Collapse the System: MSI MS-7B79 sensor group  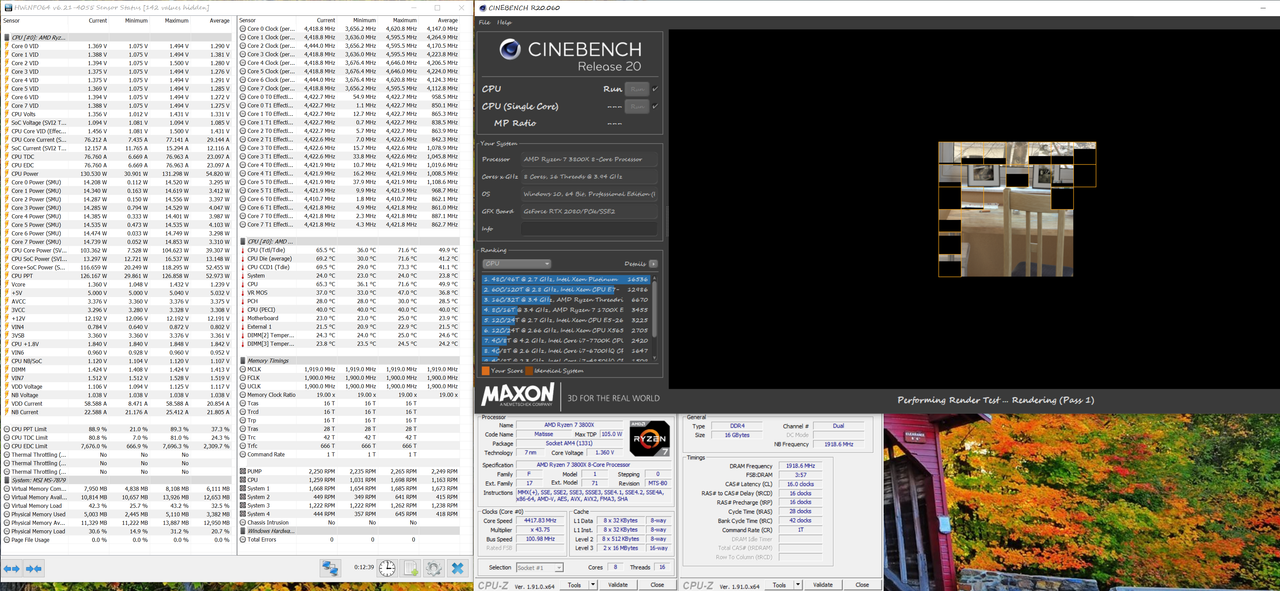(x=5, y=479)
